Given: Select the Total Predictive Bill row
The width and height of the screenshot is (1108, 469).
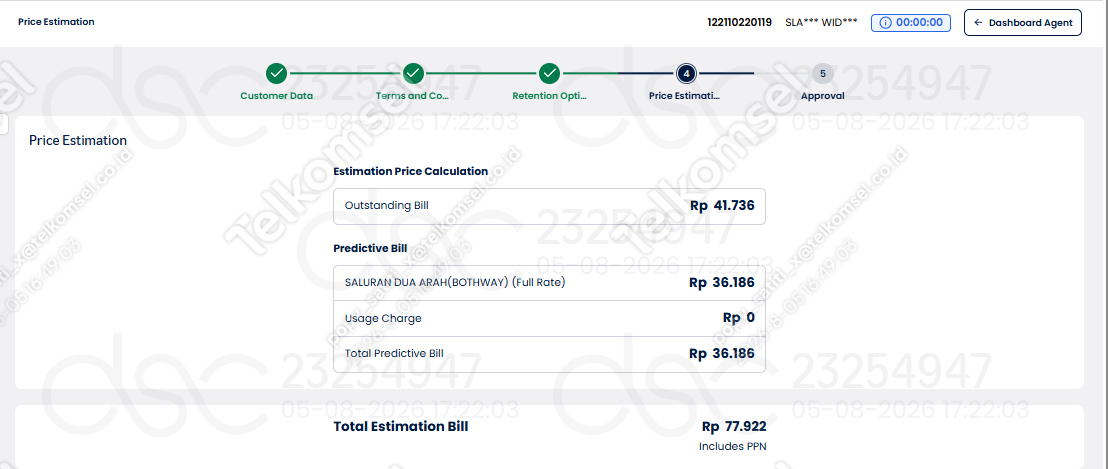Looking at the screenshot, I should click(549, 353).
